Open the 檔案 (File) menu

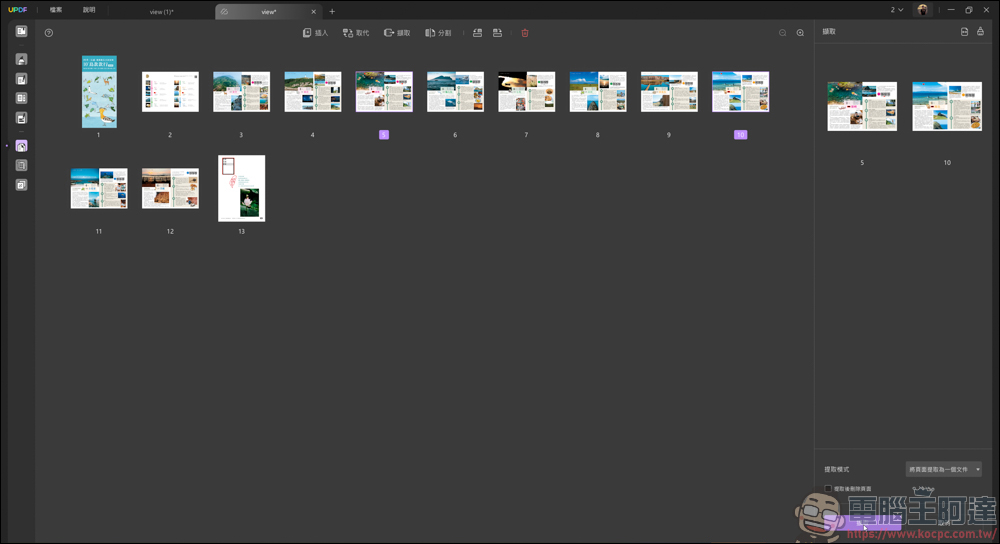click(56, 10)
